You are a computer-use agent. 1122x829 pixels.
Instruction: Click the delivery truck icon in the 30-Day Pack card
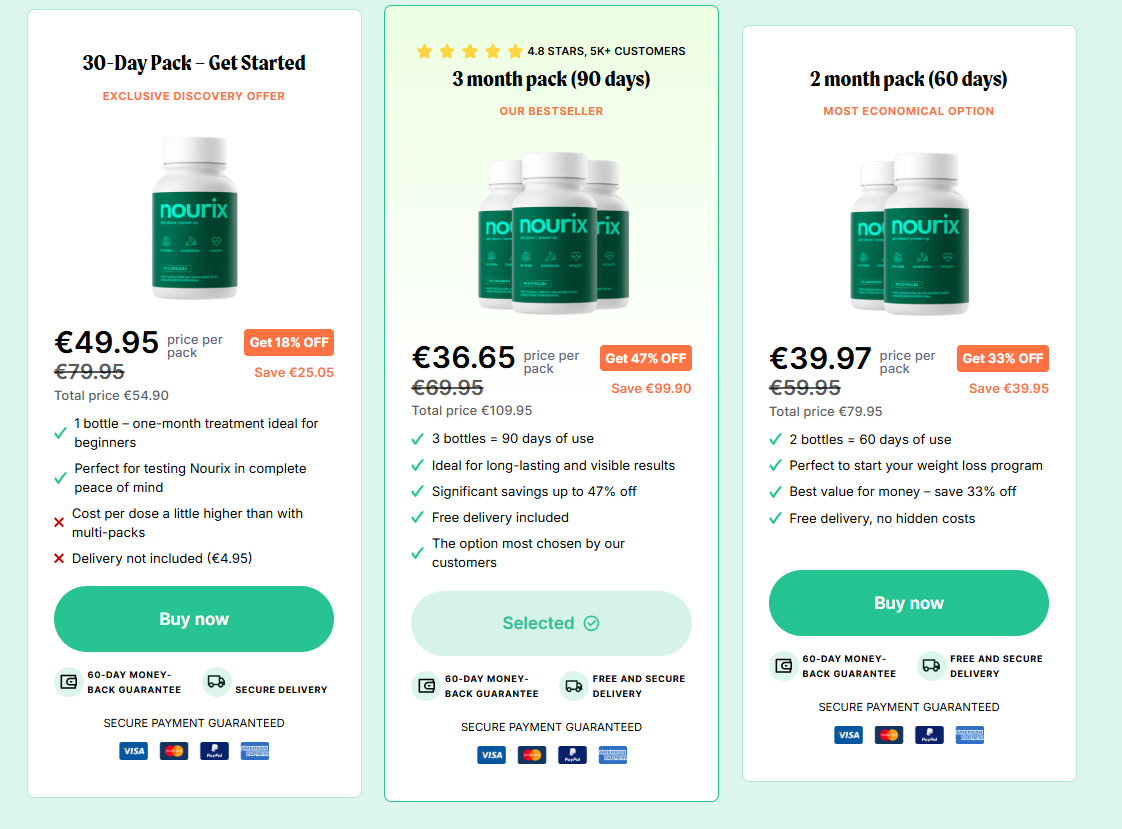[x=216, y=682]
